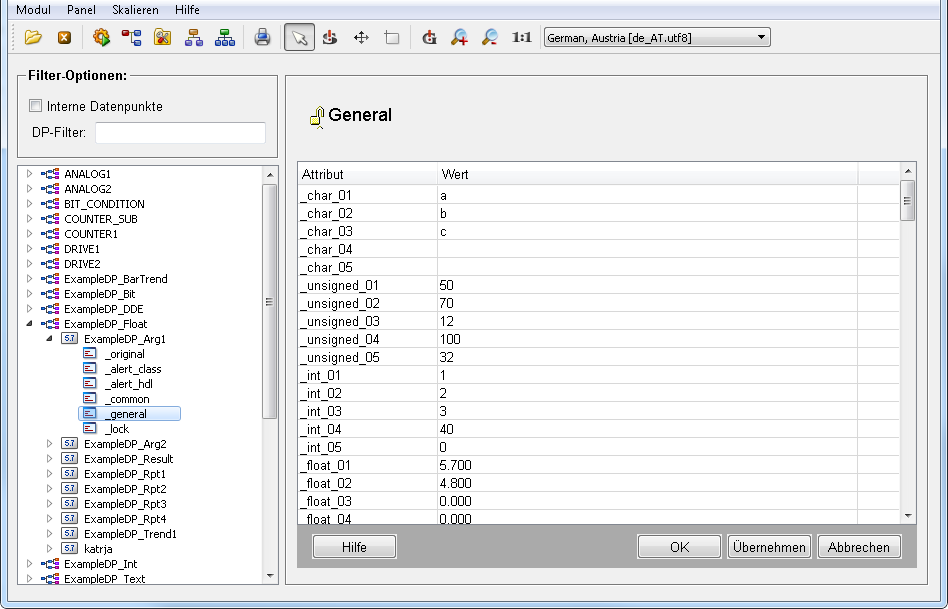
Task: Expand the ANALOG1 tree node
Action: [x=29, y=174]
